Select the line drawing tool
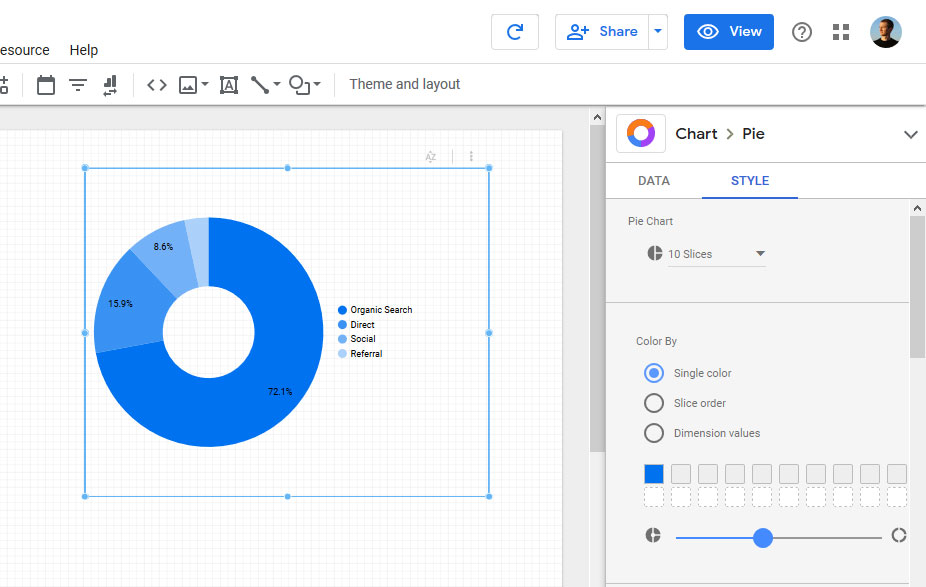This screenshot has height=587, width=926. (262, 85)
